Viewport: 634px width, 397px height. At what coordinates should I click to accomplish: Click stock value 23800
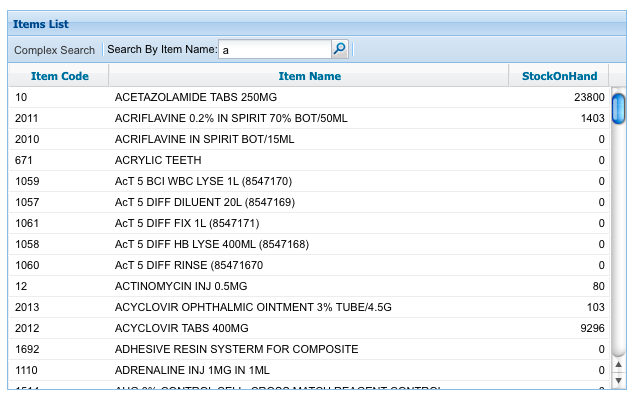[x=589, y=97]
